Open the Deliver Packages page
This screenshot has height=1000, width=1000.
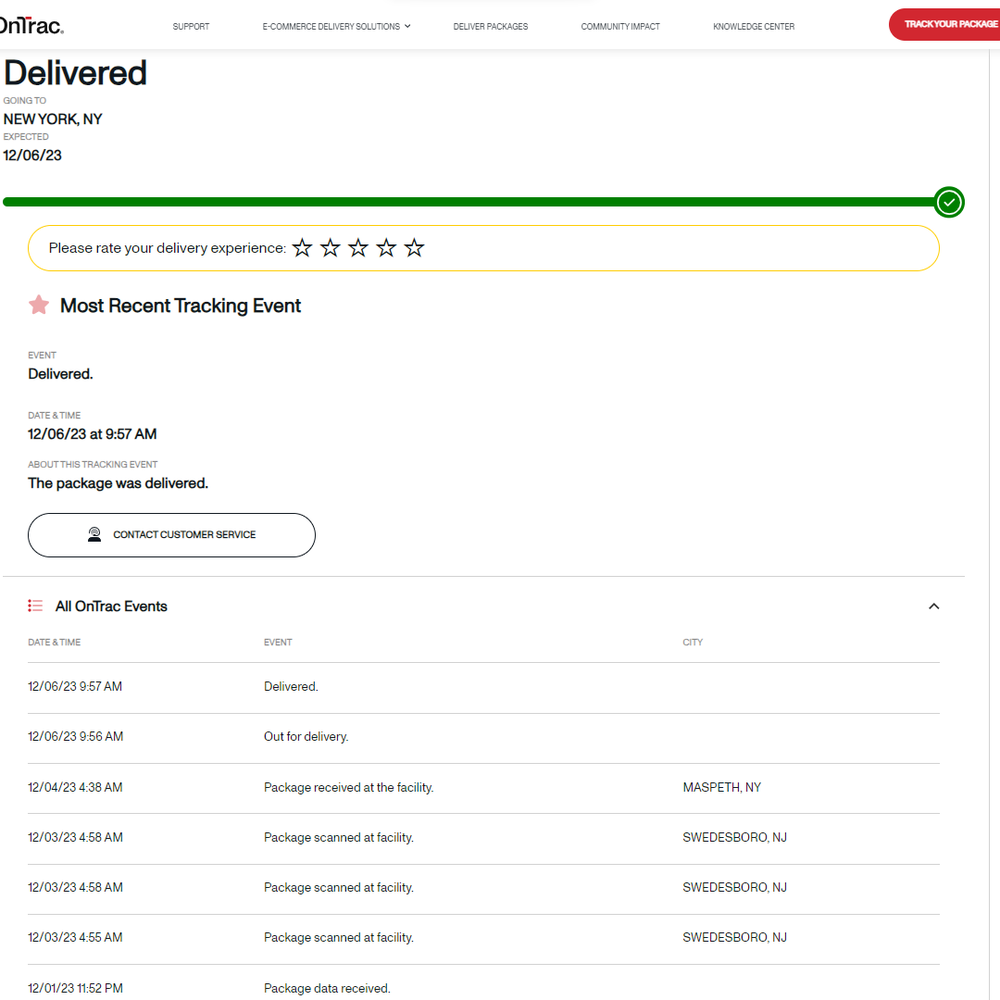[490, 26]
